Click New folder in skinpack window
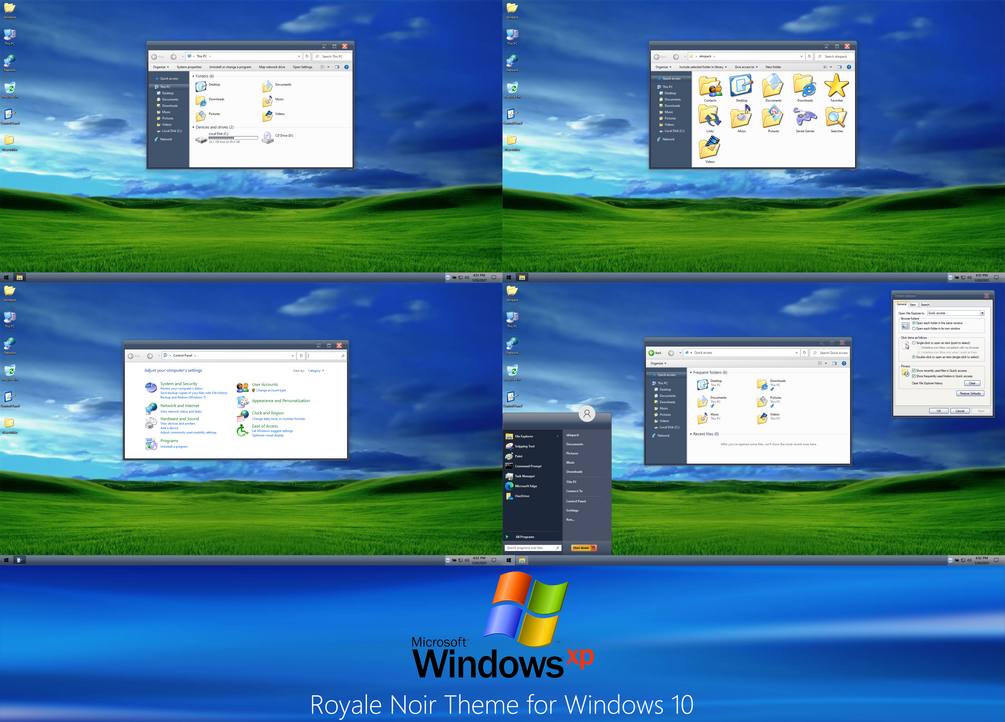The image size is (1005, 722). click(773, 67)
